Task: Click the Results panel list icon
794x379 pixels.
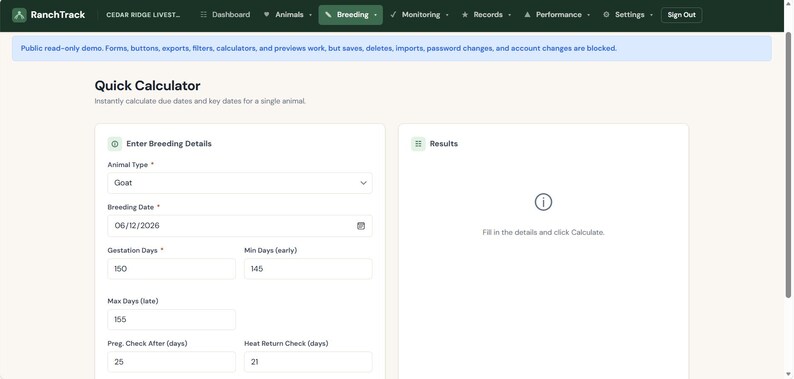Action: (418, 144)
